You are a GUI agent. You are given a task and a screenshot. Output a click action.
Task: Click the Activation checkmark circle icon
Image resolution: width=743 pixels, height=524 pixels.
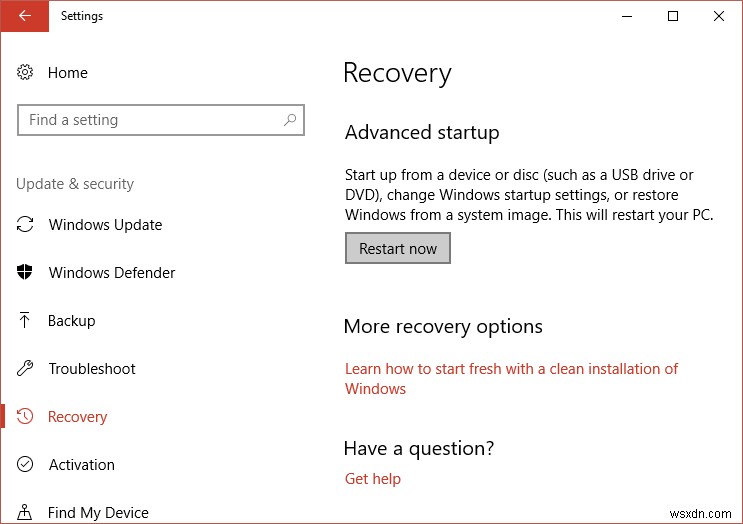coord(26,465)
